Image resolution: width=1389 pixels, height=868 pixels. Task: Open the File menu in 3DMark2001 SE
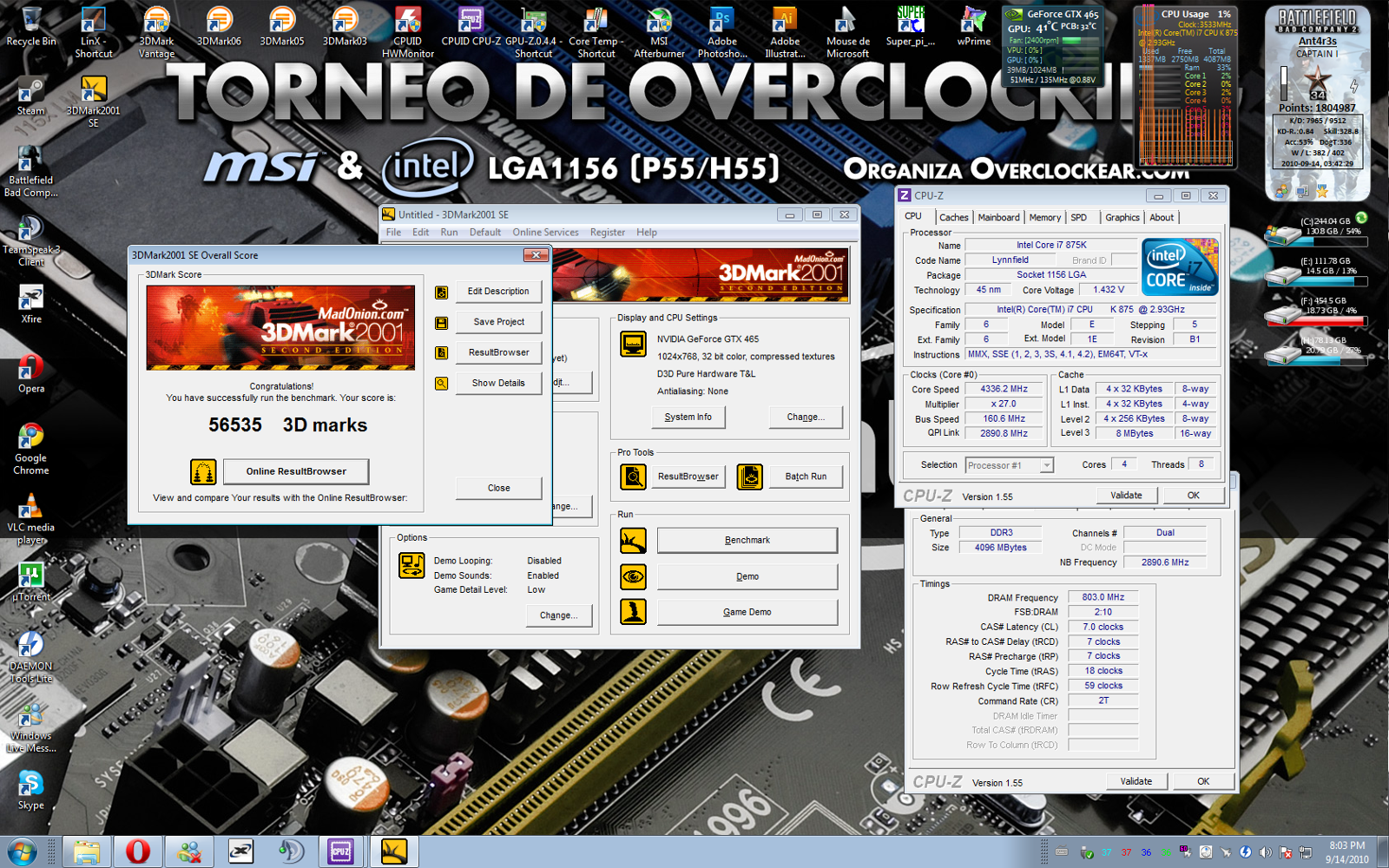393,233
